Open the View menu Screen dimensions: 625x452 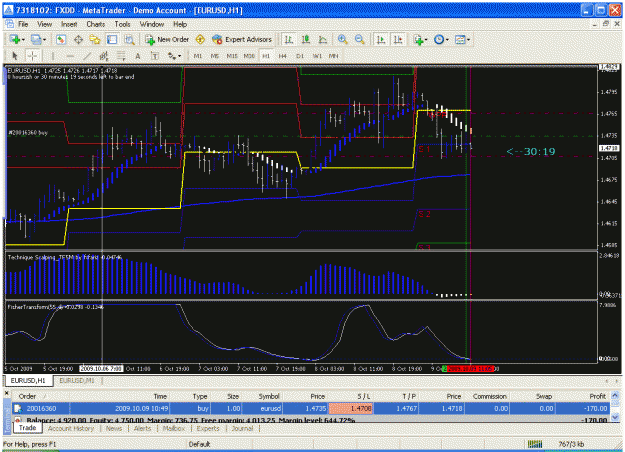tap(45, 24)
